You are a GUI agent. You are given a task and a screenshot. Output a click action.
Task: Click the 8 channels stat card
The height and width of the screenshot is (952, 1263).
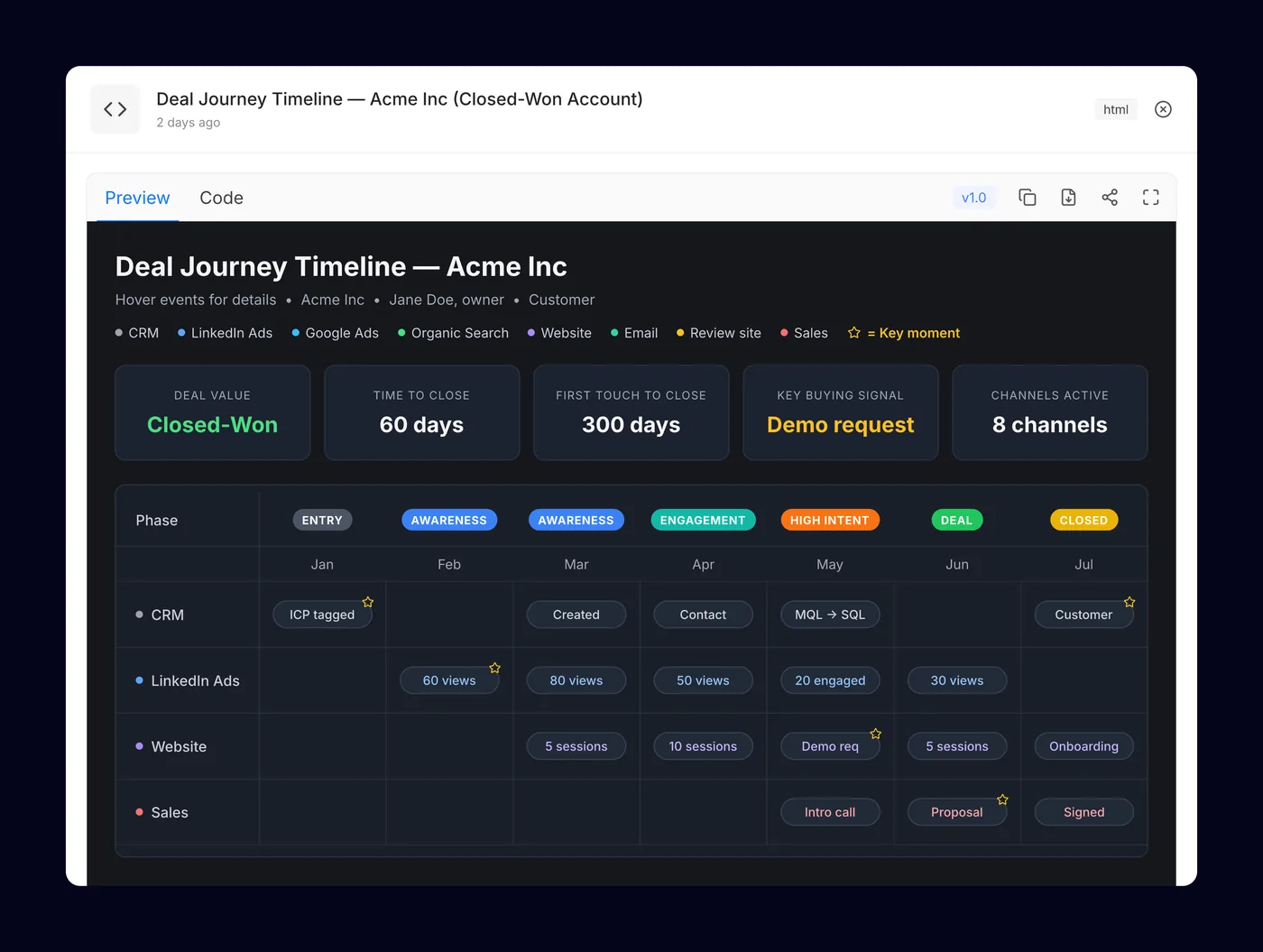coord(1050,412)
